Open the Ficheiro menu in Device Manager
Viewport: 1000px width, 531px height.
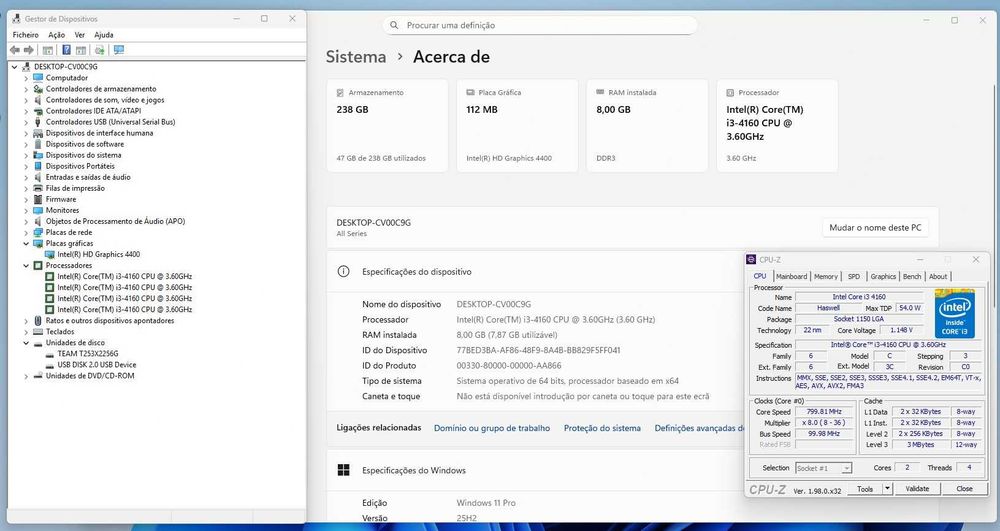click(x=26, y=35)
